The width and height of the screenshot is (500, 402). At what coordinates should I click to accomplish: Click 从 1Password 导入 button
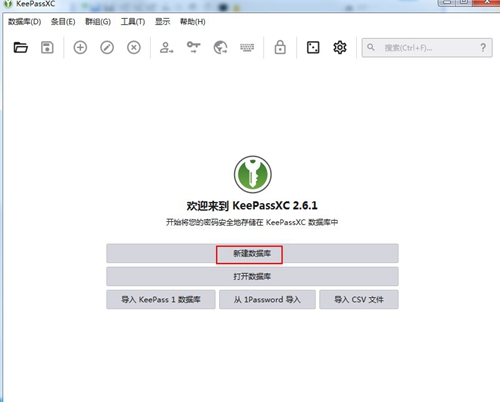[267, 299]
